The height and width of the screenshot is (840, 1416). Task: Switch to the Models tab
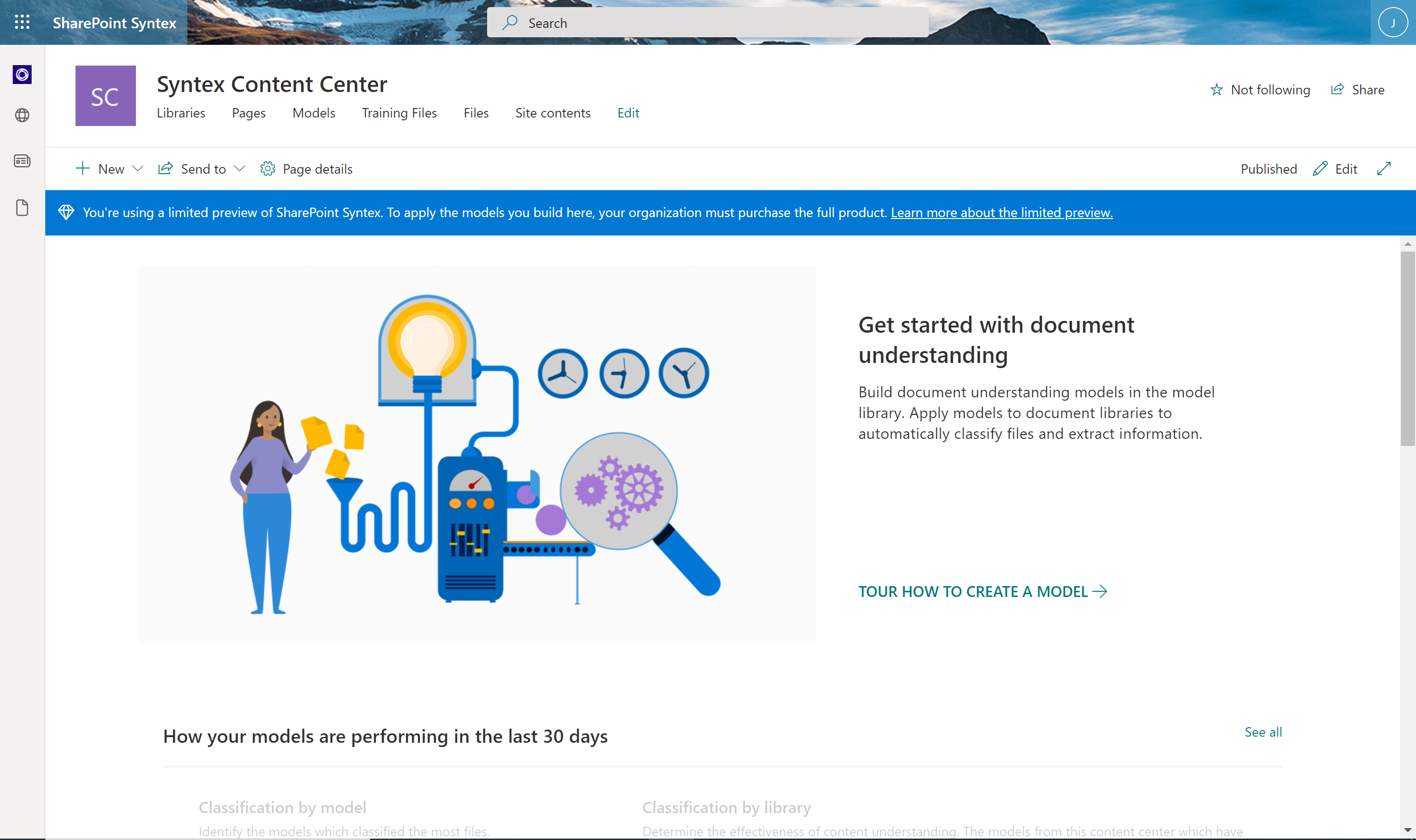tap(314, 113)
